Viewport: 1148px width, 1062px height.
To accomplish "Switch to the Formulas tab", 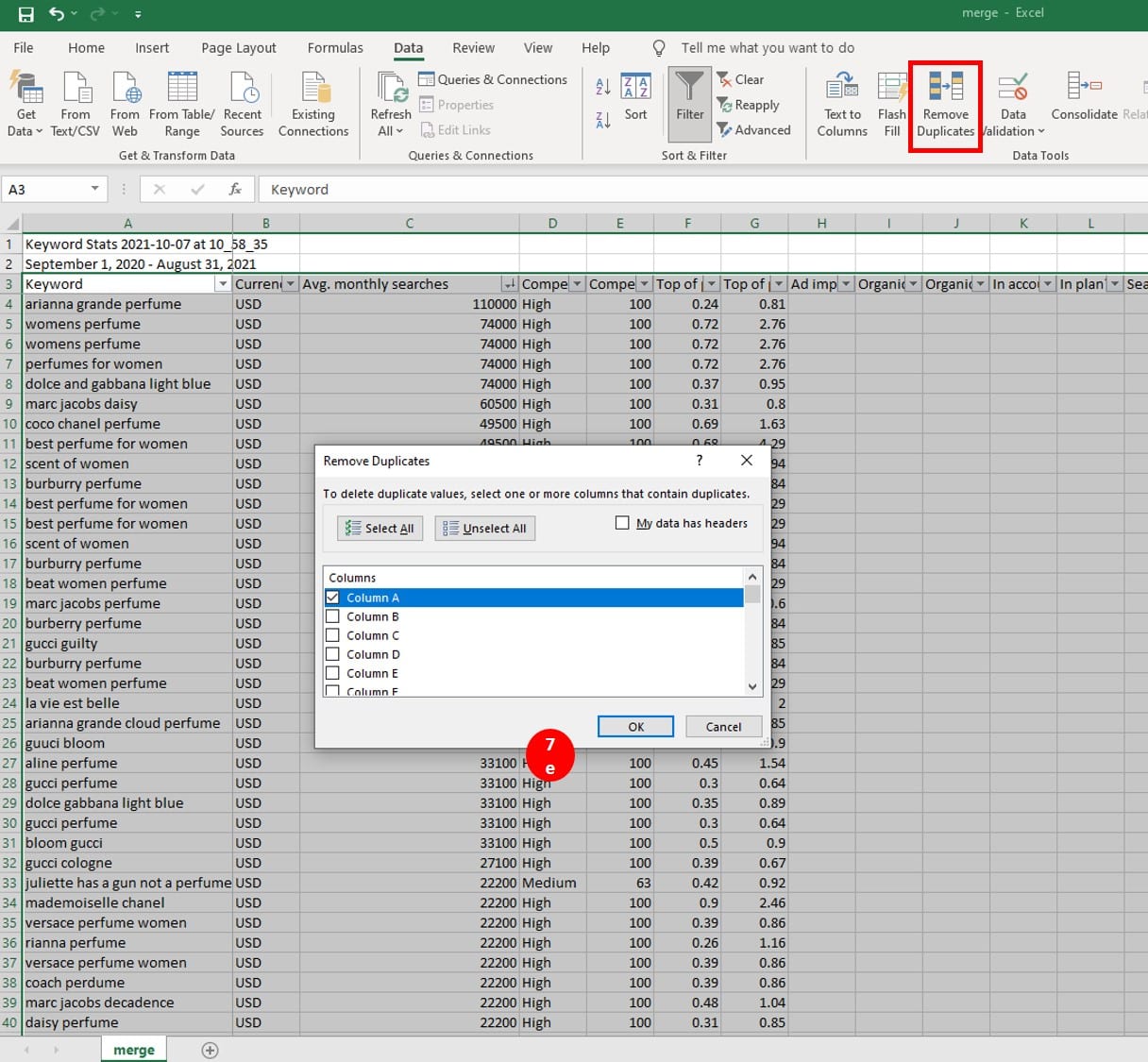I will click(x=335, y=48).
